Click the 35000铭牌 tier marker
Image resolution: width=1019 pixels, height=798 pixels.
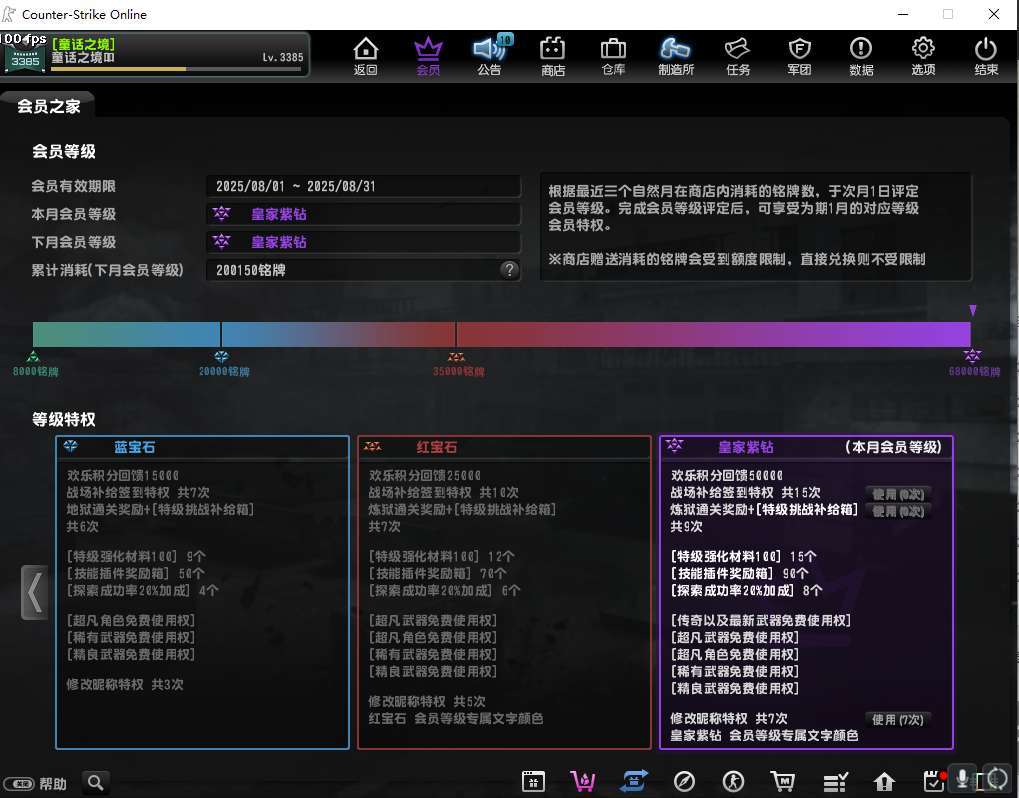click(458, 365)
